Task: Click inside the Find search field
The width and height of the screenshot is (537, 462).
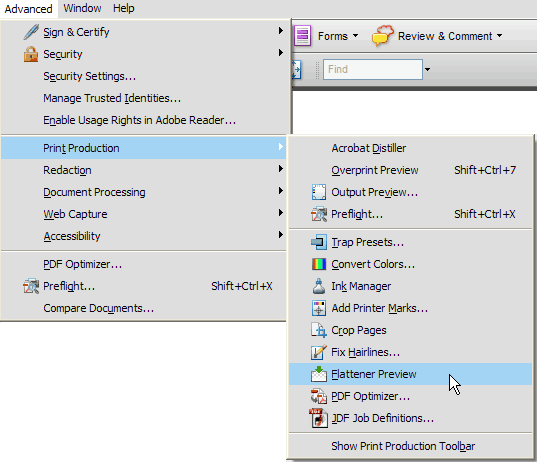Action: 373,70
